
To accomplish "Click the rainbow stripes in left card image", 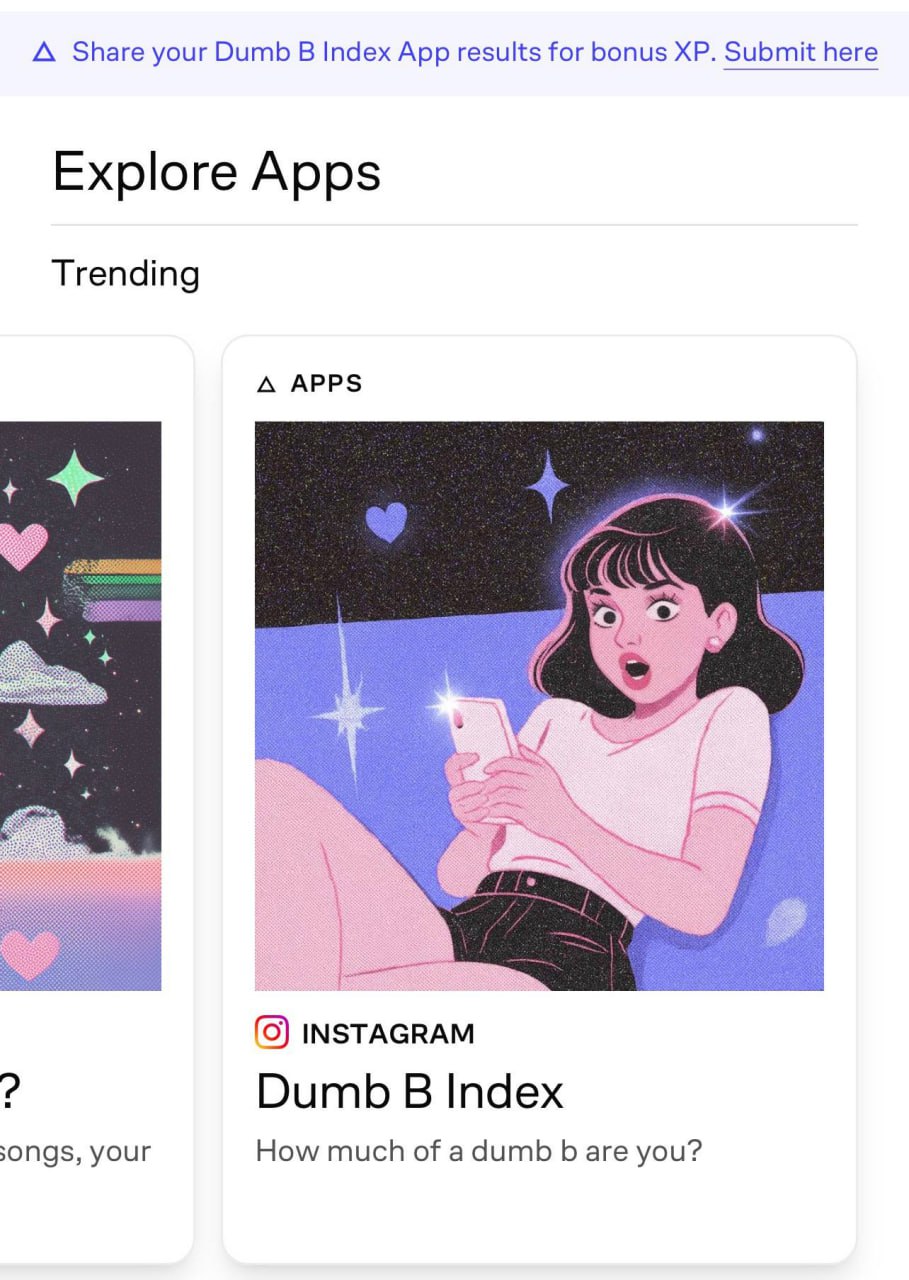I will 112,591.
